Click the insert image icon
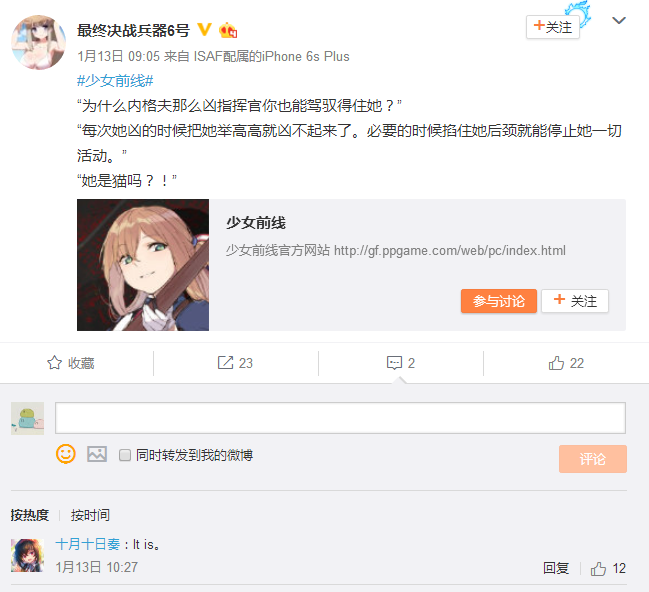The image size is (649, 592). [x=97, y=455]
